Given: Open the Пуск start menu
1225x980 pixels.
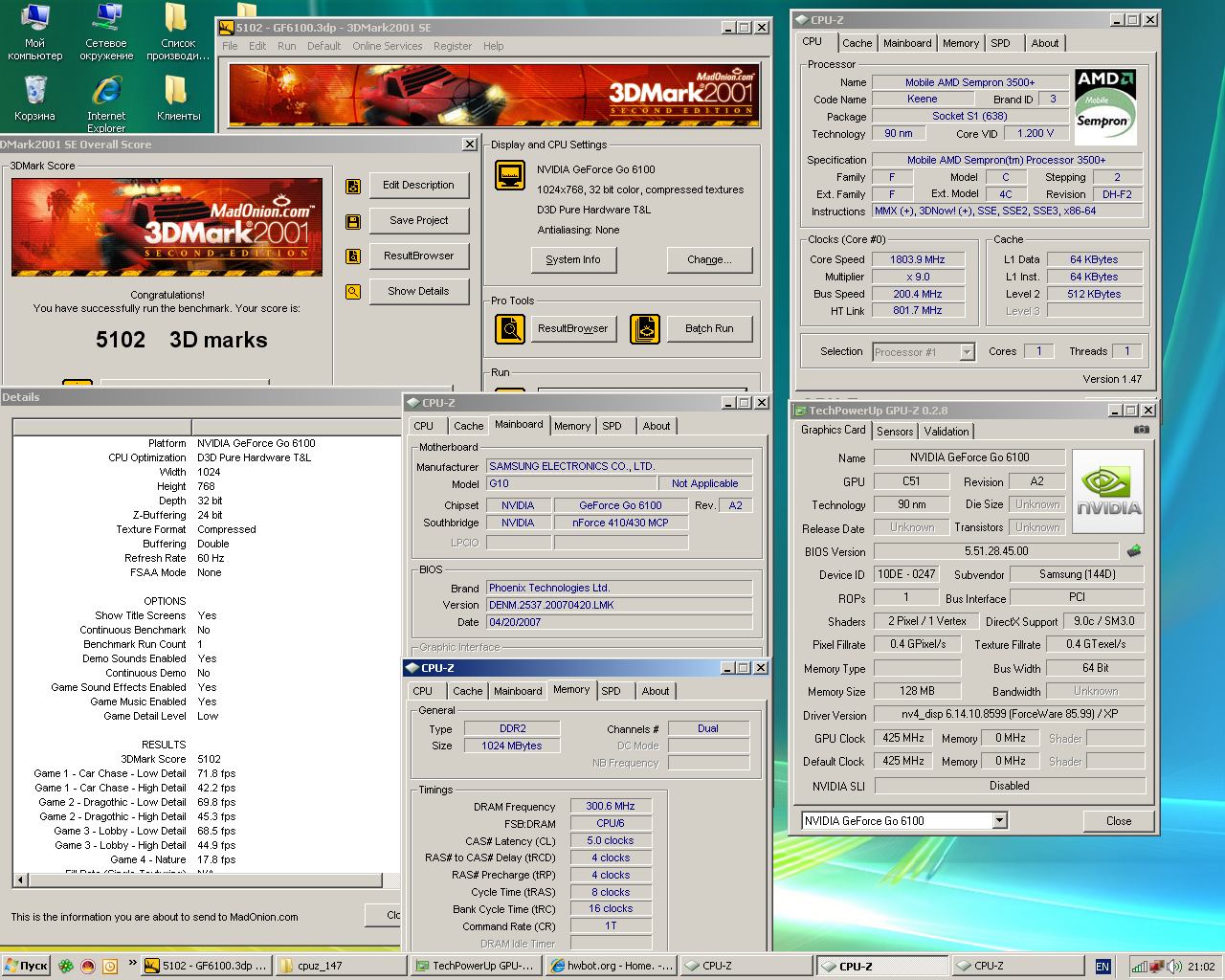Looking at the screenshot, I should 26,966.
